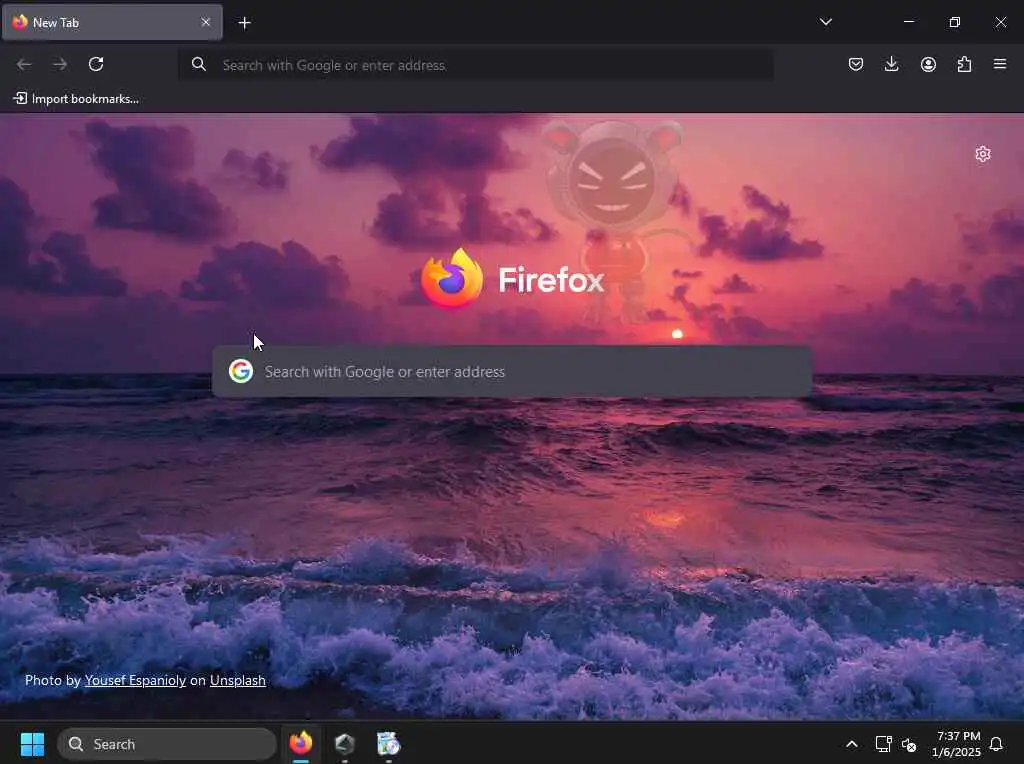The height and width of the screenshot is (764, 1024).
Task: Open the Downloads panel
Action: (x=891, y=64)
